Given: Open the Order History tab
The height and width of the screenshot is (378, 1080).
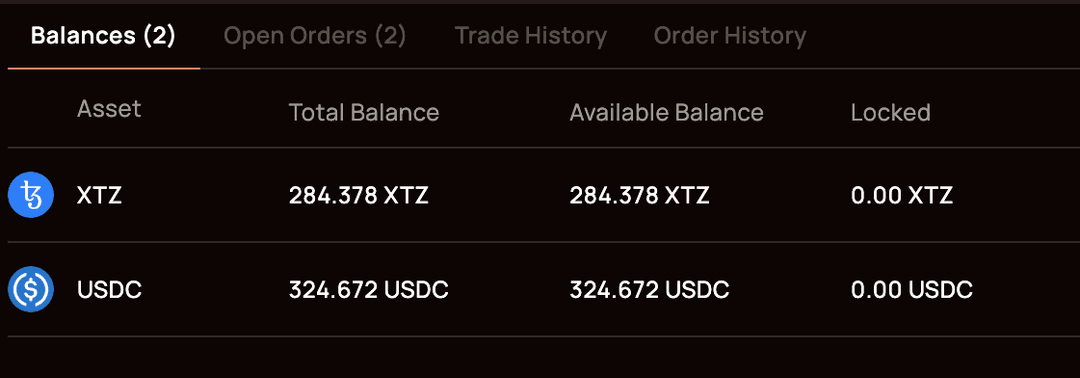Looking at the screenshot, I should 729,35.
